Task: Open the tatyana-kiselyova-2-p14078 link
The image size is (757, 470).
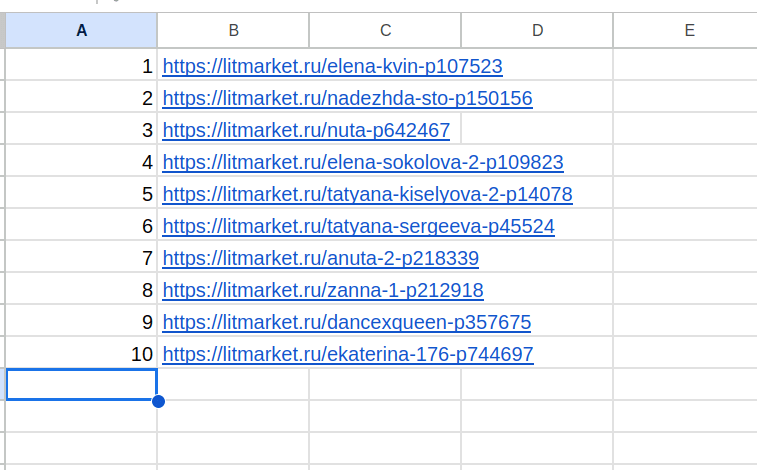Action: (x=367, y=195)
